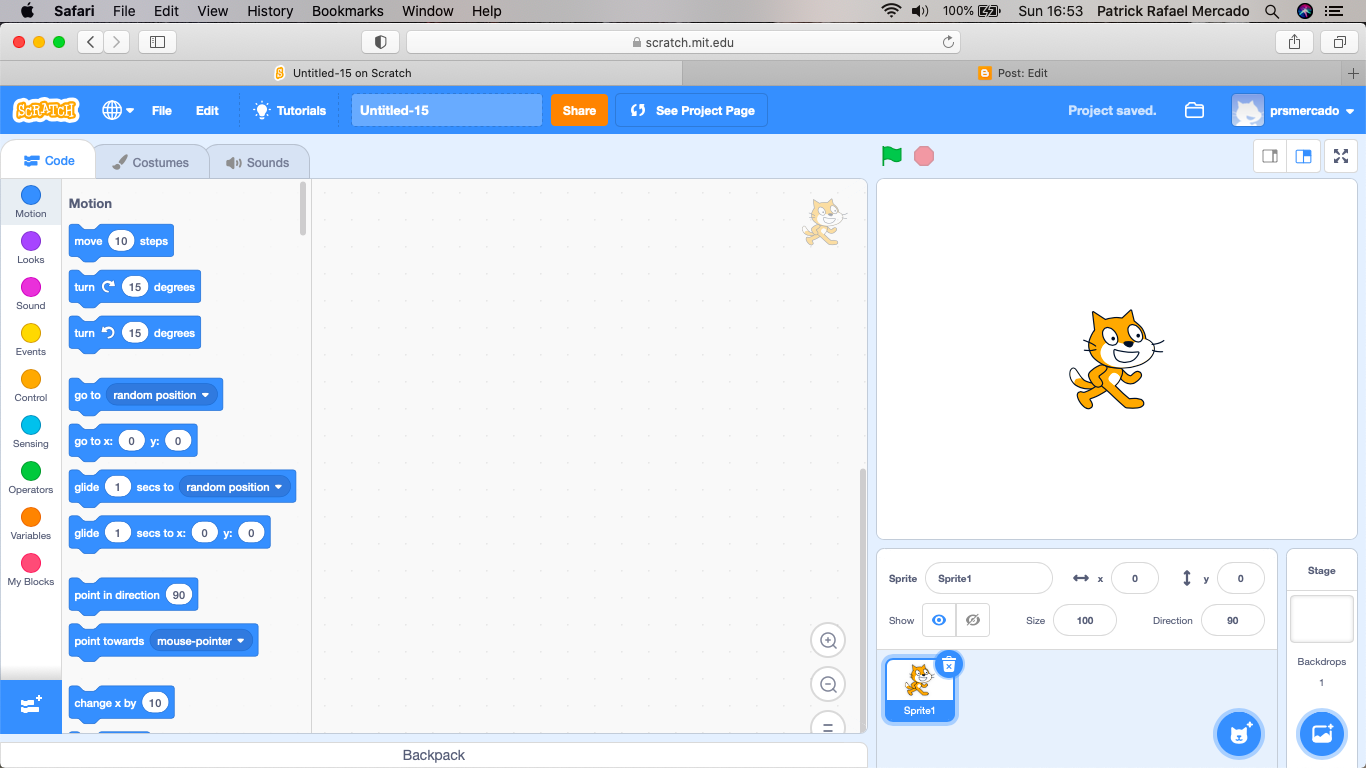Switch to the Costumes tab

(x=150, y=162)
